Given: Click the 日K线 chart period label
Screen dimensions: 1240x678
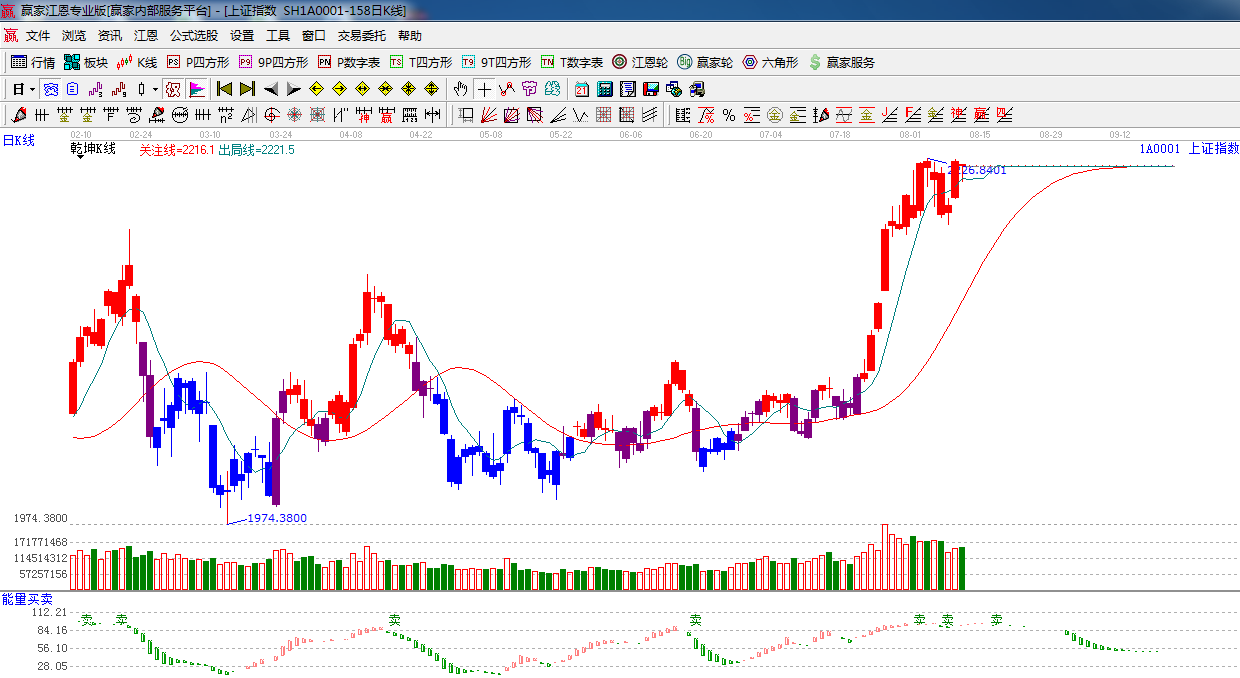Looking at the screenshot, I should click(x=18, y=141).
